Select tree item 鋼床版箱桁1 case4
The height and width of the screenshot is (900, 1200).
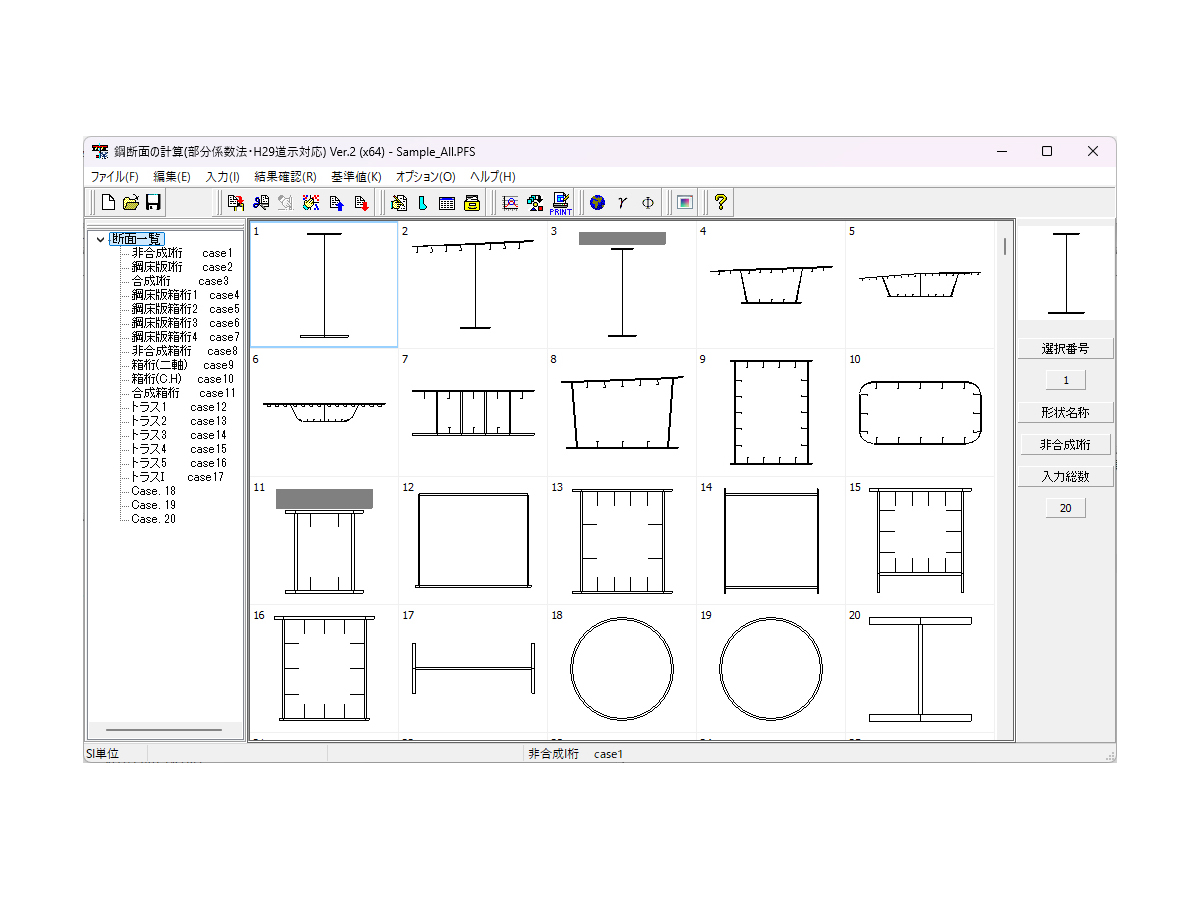tap(185, 295)
